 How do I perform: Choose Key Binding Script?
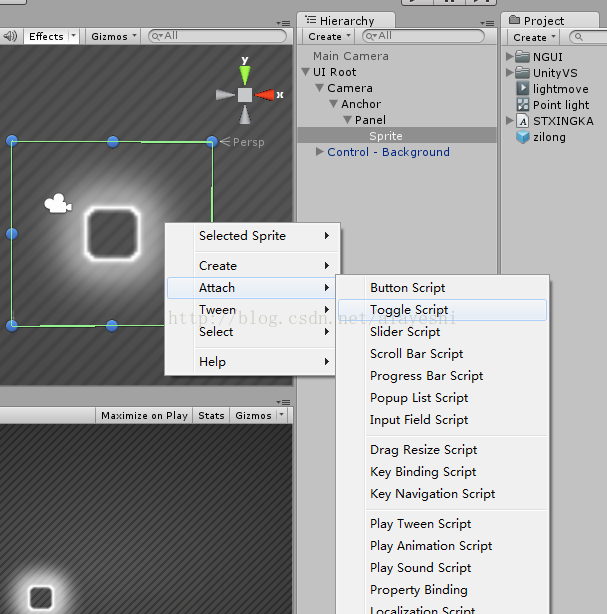coord(443,472)
